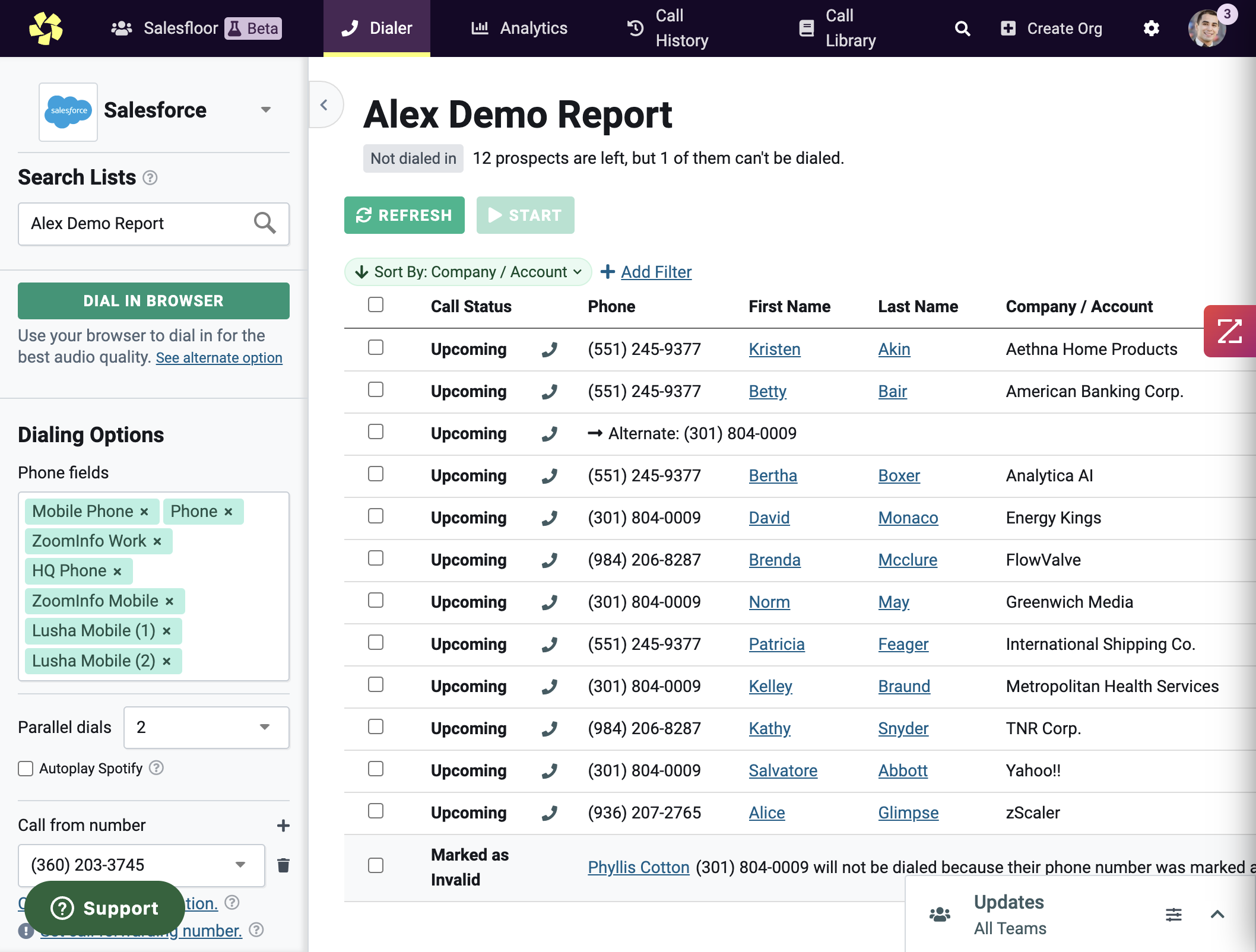The width and height of the screenshot is (1256, 952).
Task: Go to Call History tab
Action: click(x=668, y=28)
